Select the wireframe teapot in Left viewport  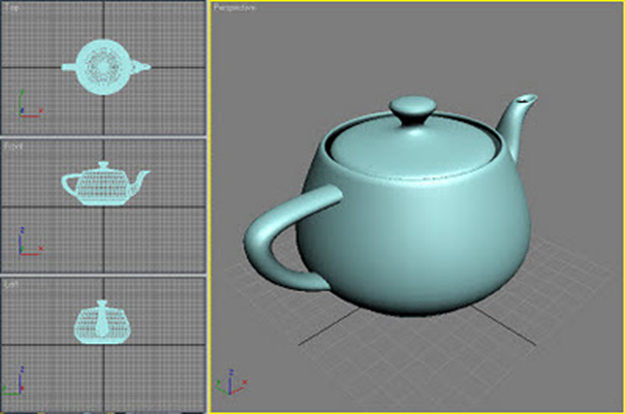[104, 321]
